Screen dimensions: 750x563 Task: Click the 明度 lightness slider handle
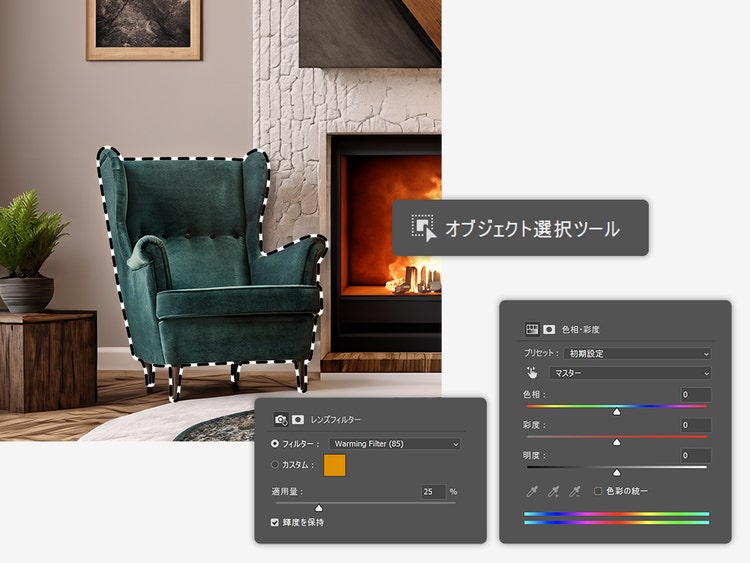(617, 473)
